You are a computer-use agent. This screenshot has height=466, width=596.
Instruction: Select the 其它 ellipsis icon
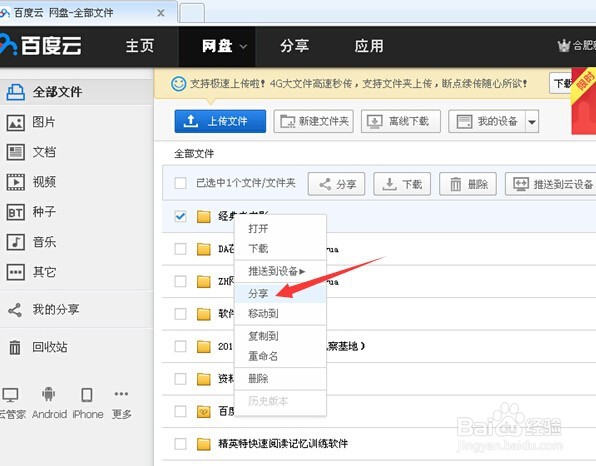point(16,272)
